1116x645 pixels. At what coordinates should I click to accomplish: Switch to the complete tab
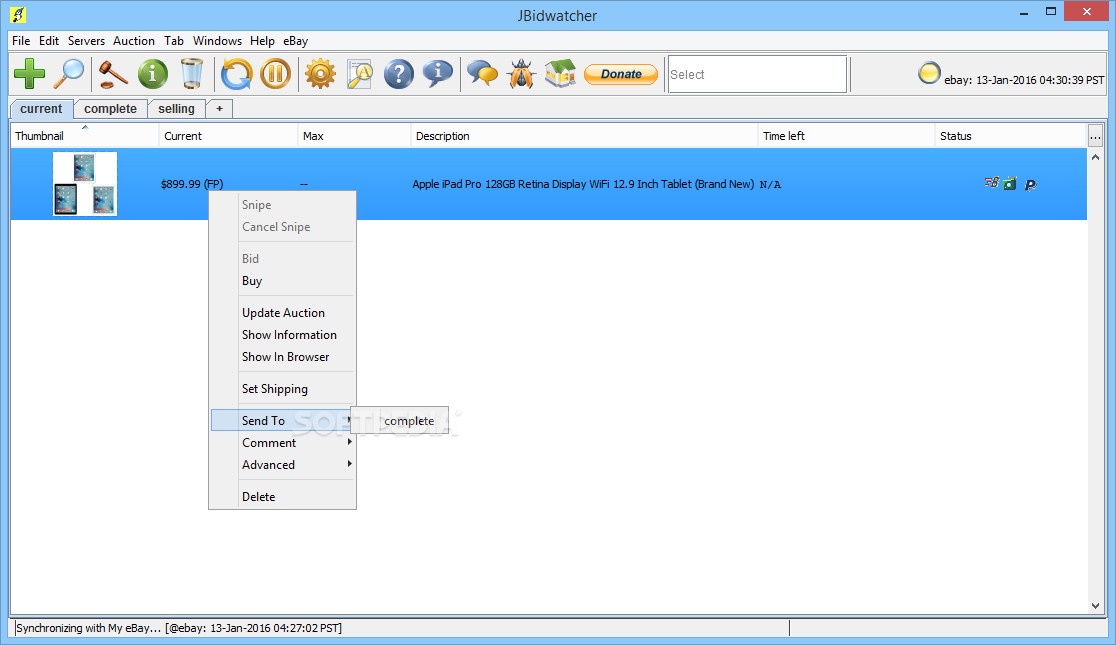(110, 109)
